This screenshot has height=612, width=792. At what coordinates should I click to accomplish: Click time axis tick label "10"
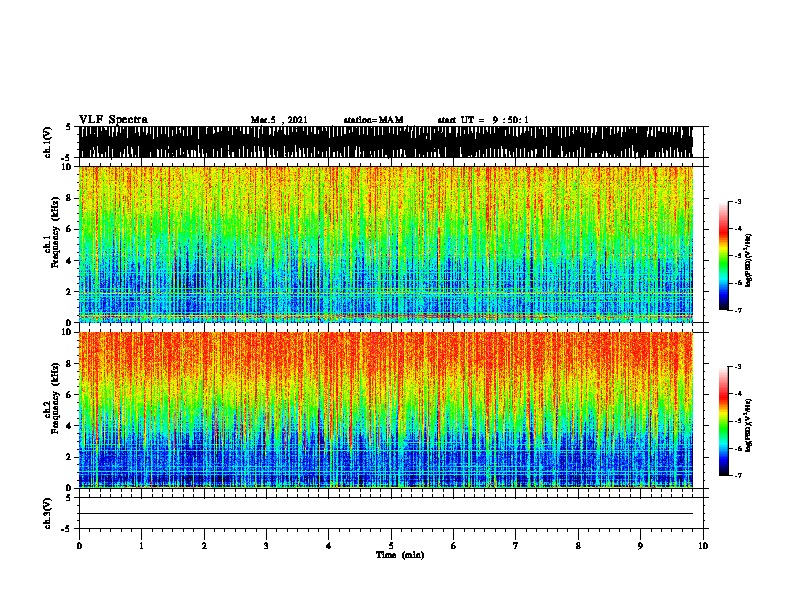[703, 546]
